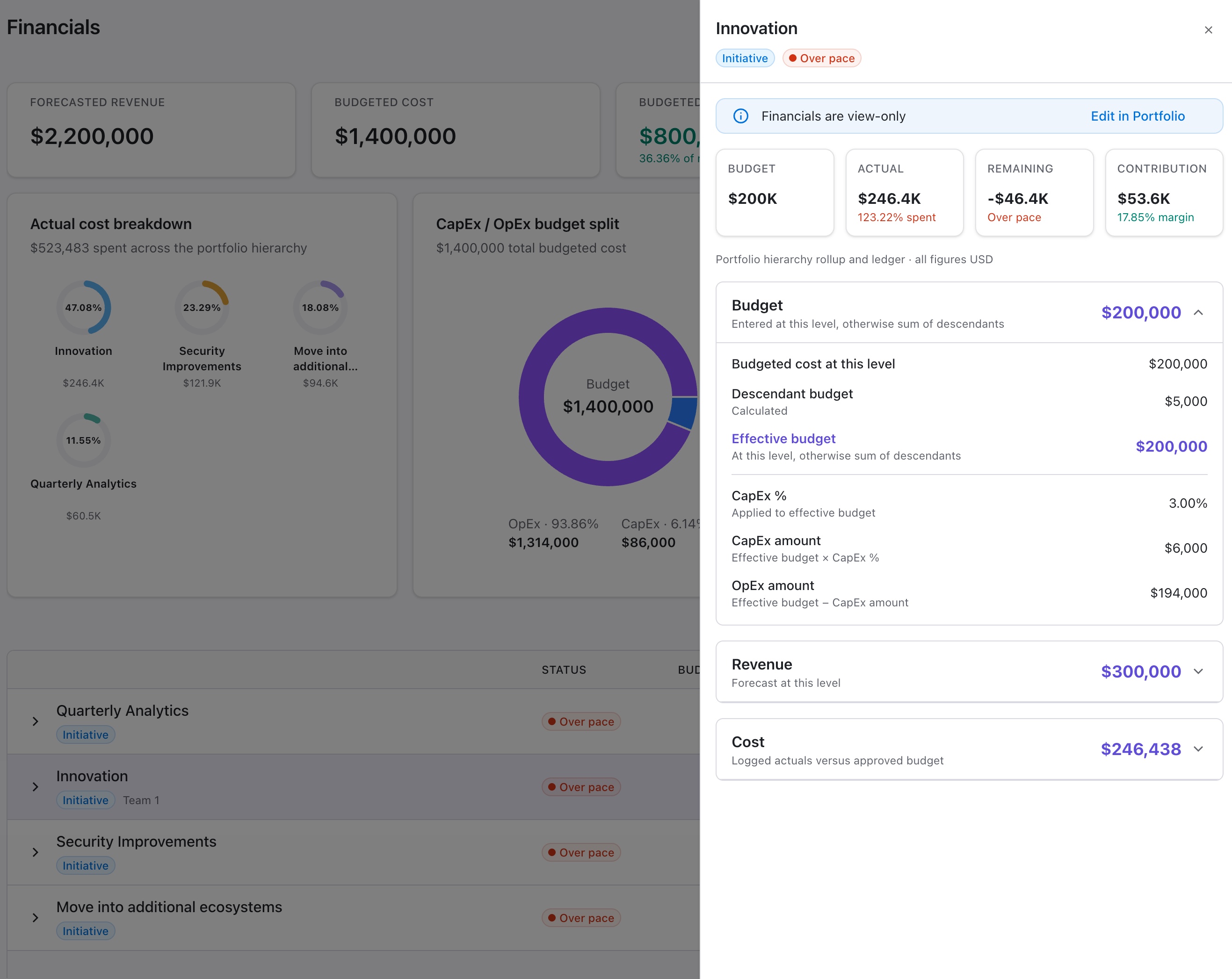The width and height of the screenshot is (1232, 979).
Task: Open Edit in Portfolio link
Action: pyautogui.click(x=1137, y=116)
